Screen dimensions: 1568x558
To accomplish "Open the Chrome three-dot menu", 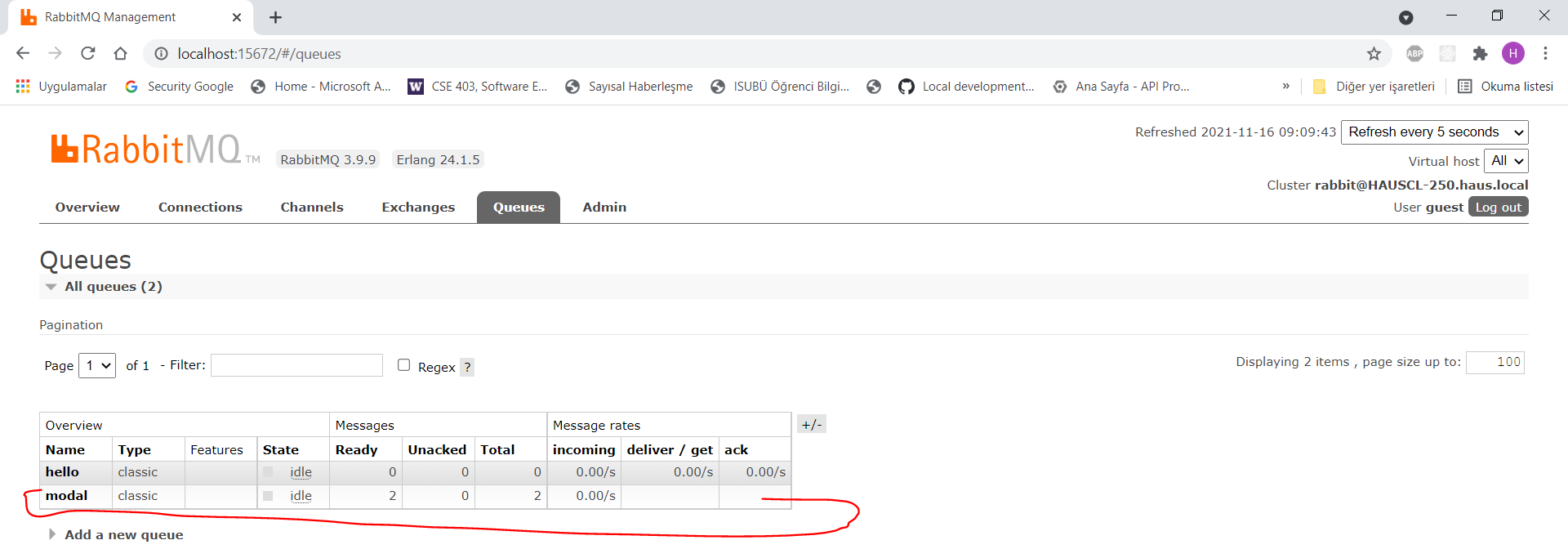I will click(1545, 54).
